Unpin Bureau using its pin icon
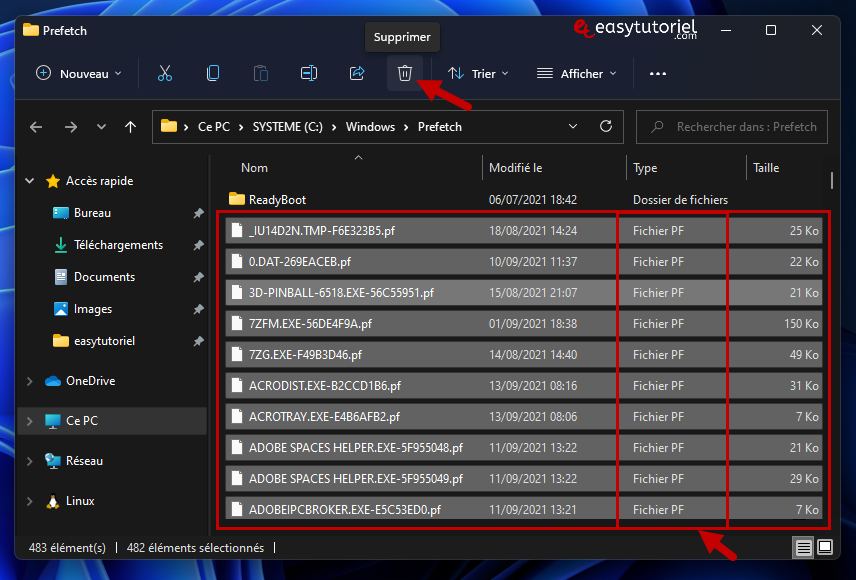Screen dimensions: 856x580 pos(198,213)
